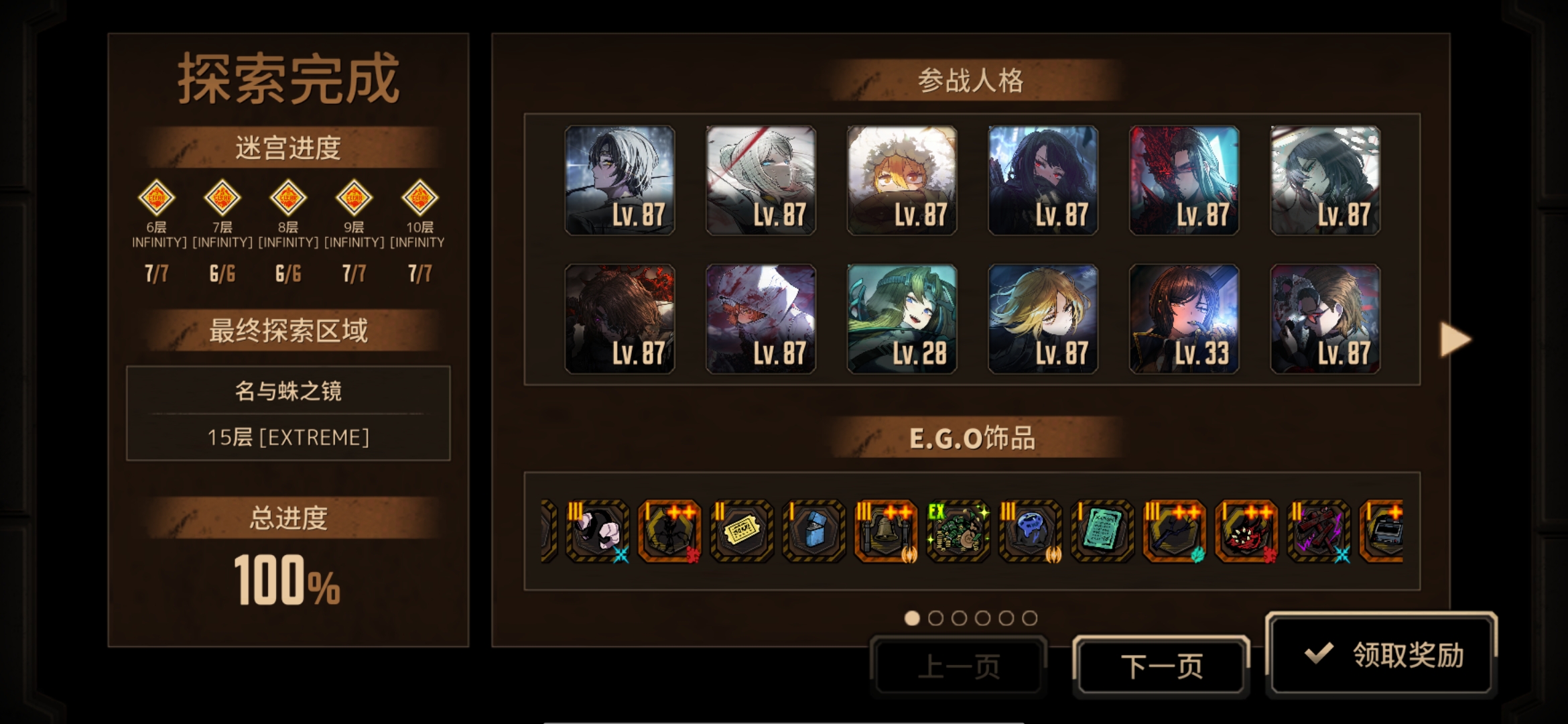The width and height of the screenshot is (1568, 724).
Task: Select the Lv. 33 eyepatch identity portrait
Action: point(1184,318)
